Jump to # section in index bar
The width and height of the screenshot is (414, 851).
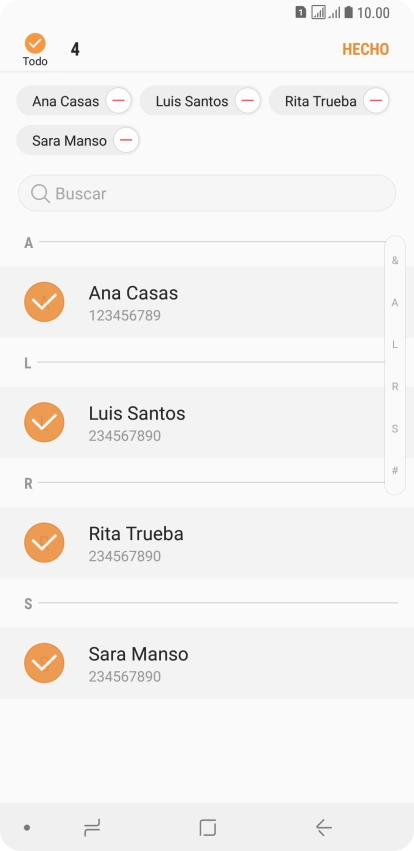click(x=395, y=471)
